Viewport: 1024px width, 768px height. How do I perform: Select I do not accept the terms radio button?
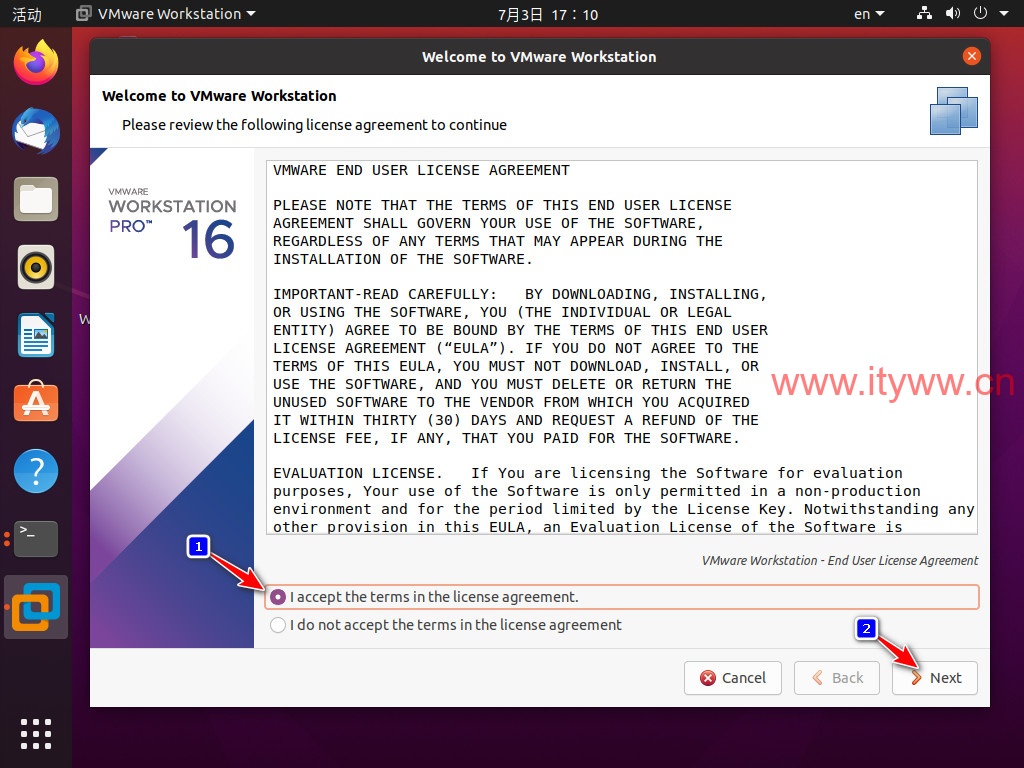[x=278, y=625]
